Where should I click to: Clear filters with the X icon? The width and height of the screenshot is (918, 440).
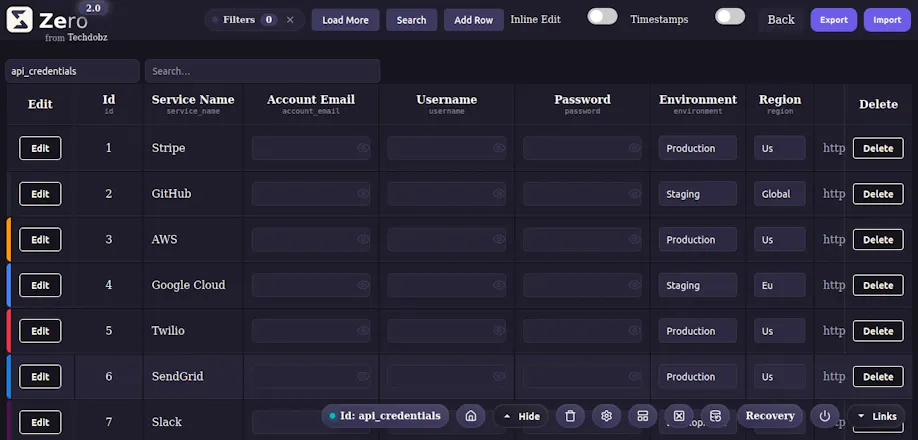290,20
